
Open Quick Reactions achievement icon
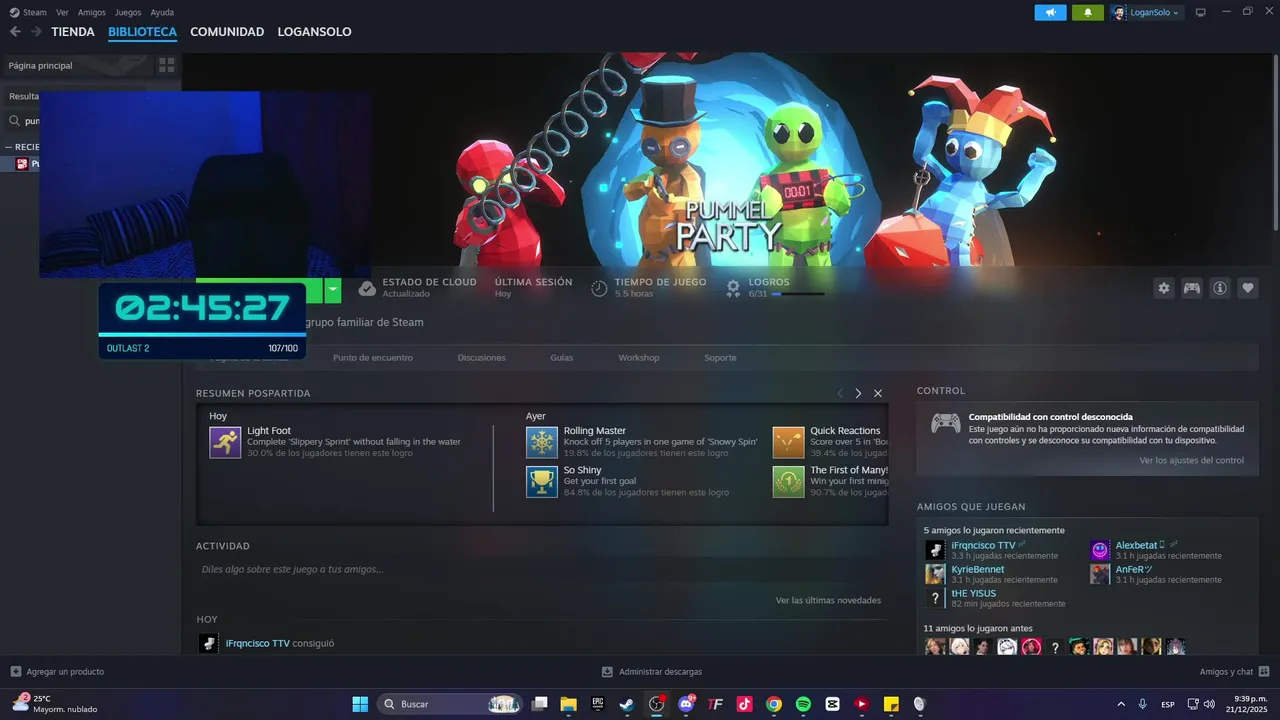(x=788, y=442)
